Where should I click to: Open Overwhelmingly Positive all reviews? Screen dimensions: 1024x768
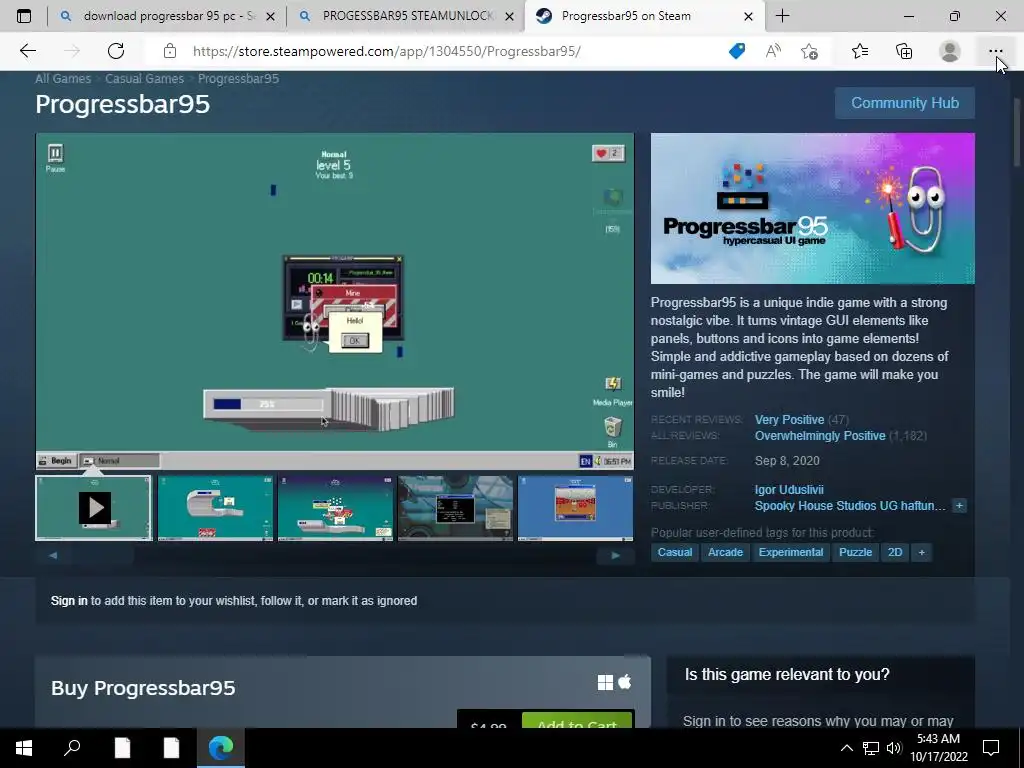tap(820, 436)
